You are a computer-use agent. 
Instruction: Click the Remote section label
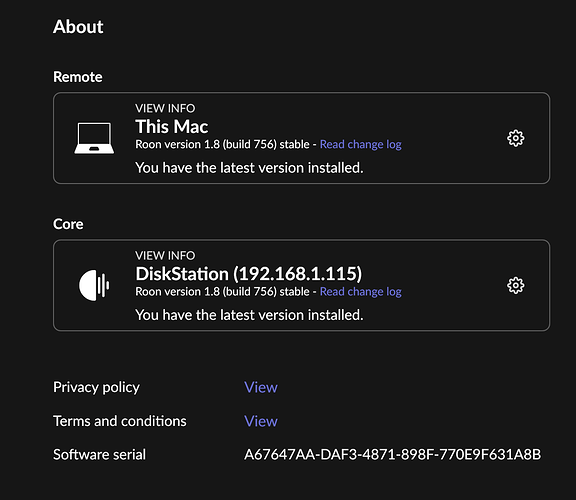click(x=78, y=77)
